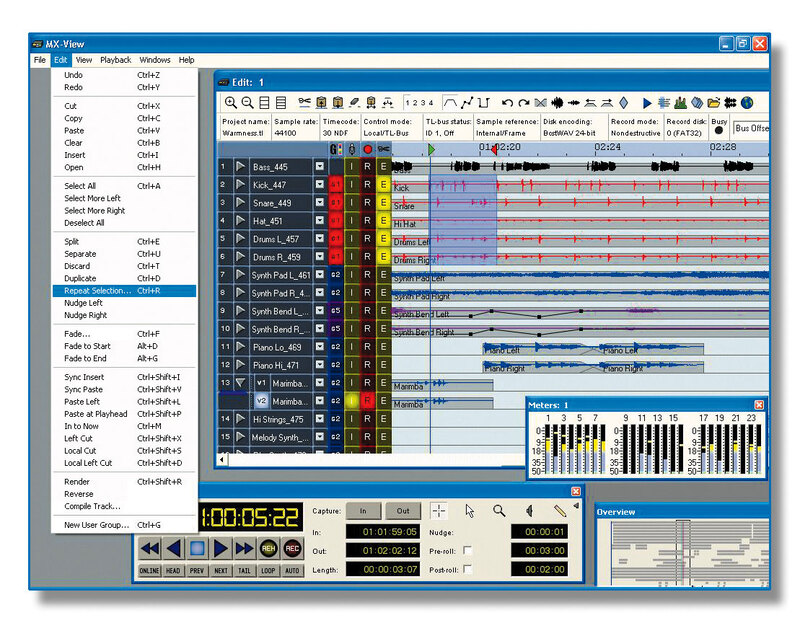Click the Capture In button

click(363, 511)
